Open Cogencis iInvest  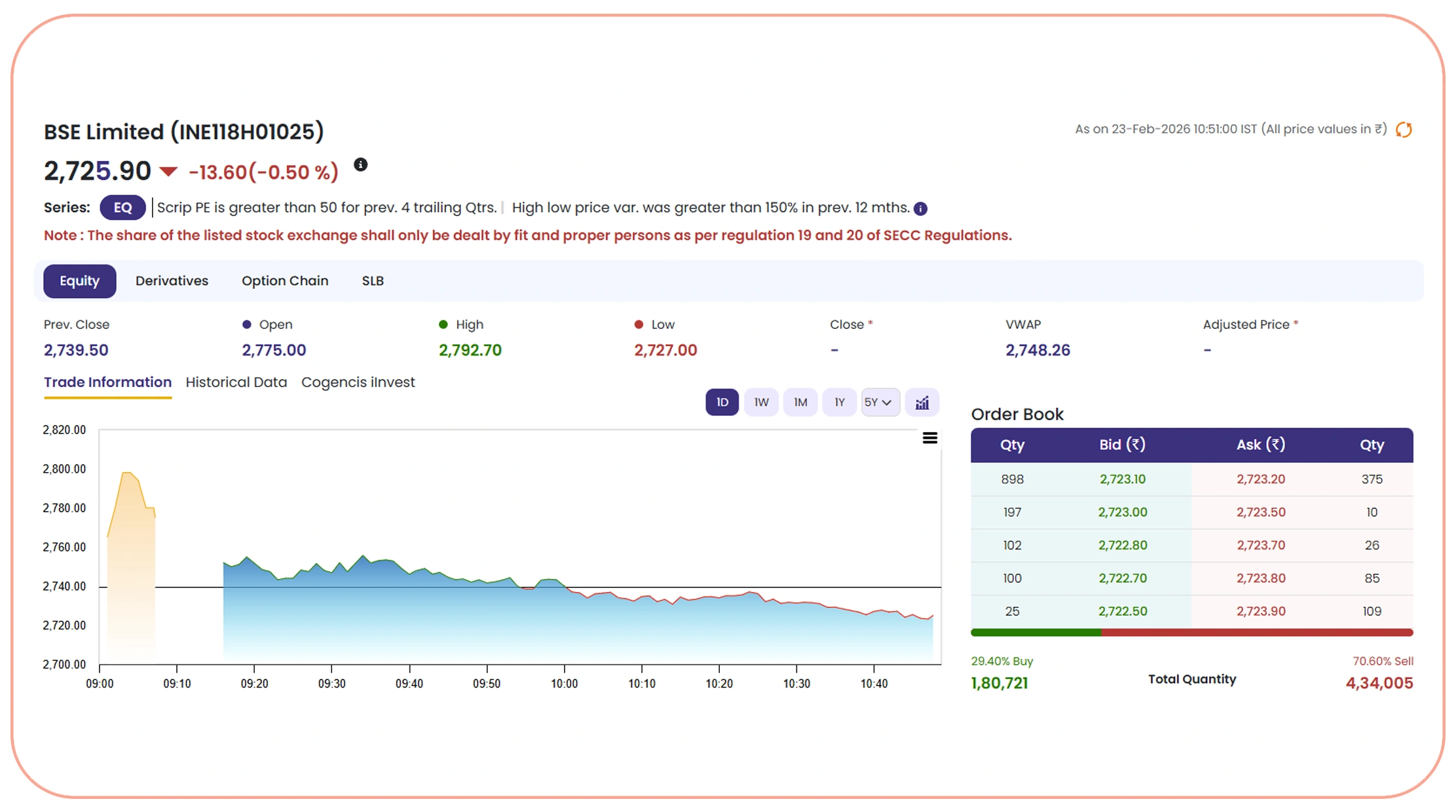pos(358,382)
